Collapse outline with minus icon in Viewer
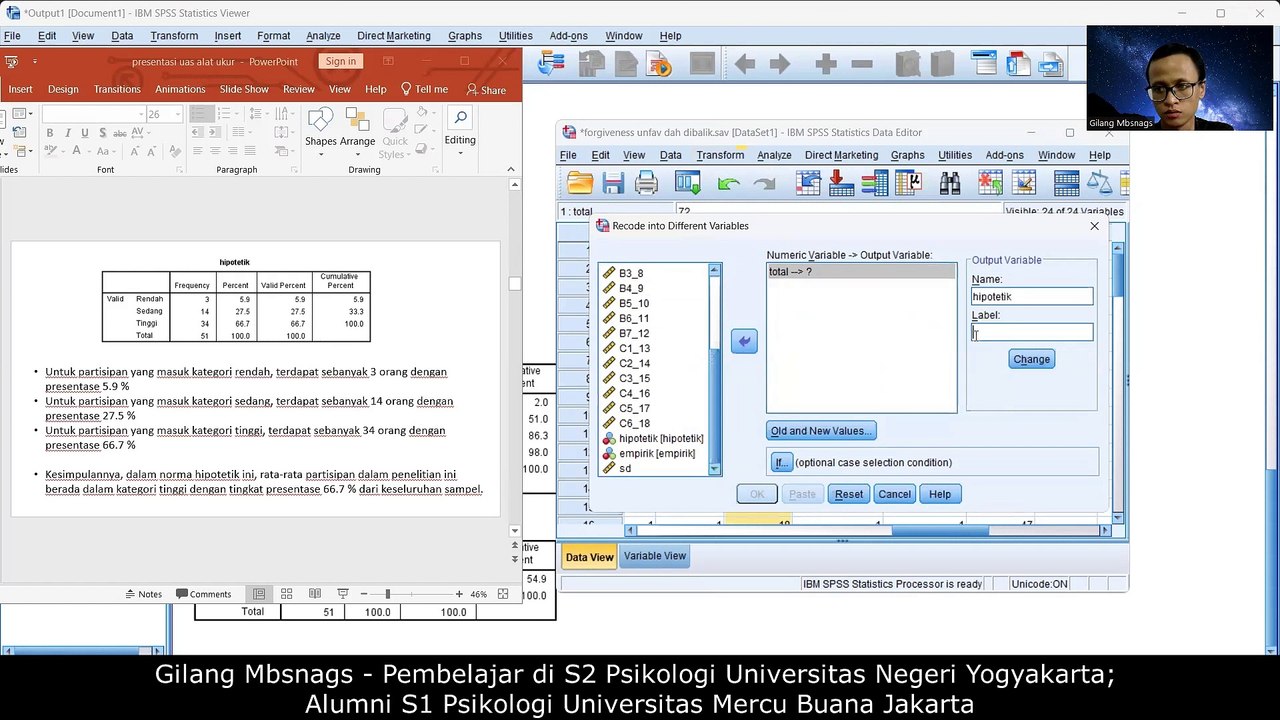 tap(861, 64)
